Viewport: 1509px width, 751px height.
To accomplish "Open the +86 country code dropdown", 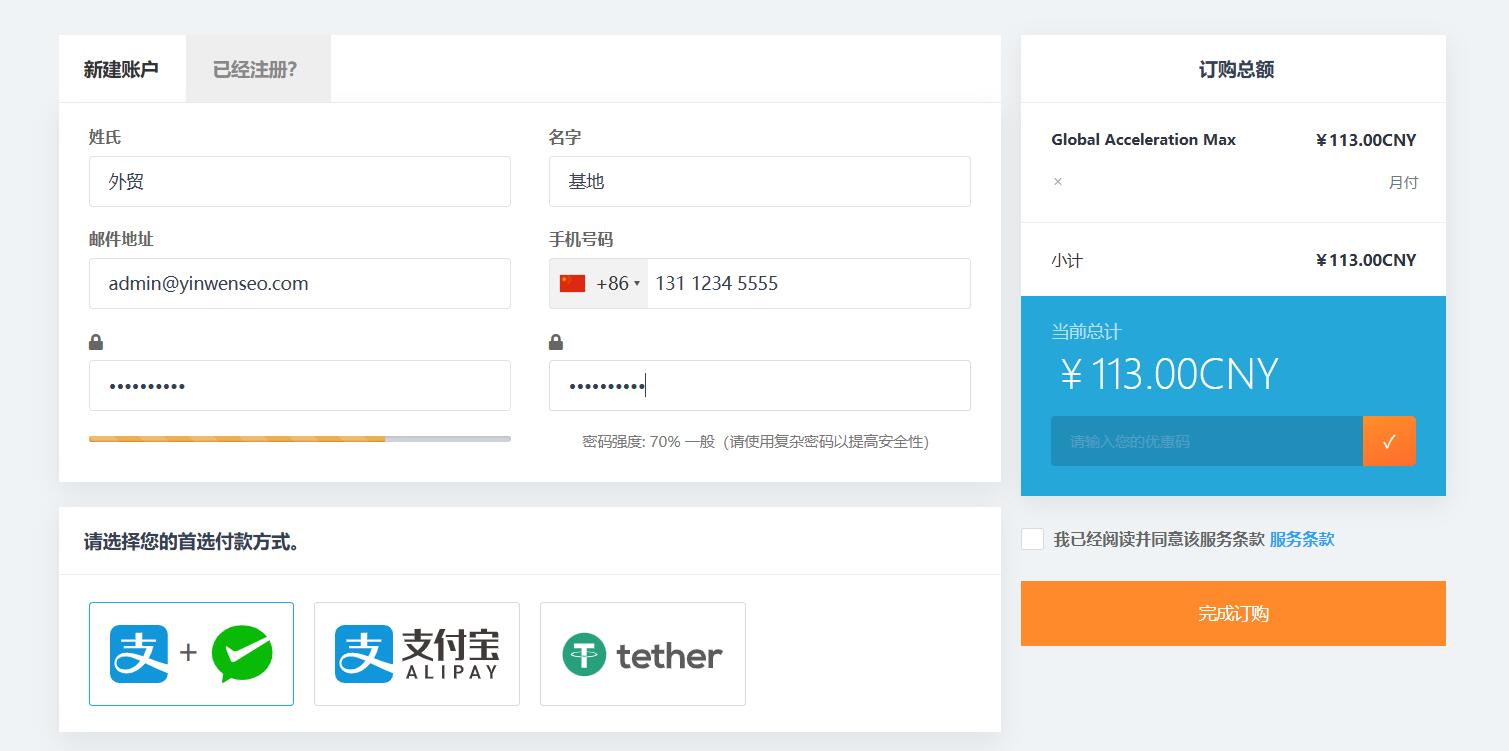I will [599, 284].
